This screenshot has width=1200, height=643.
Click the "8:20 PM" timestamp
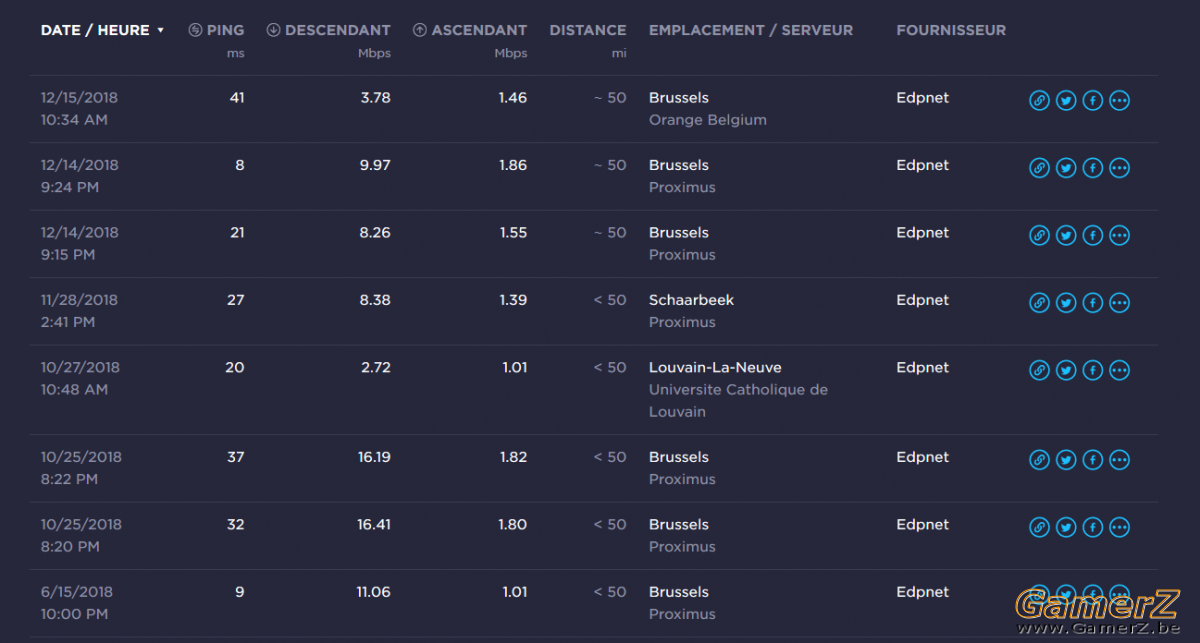coord(70,547)
